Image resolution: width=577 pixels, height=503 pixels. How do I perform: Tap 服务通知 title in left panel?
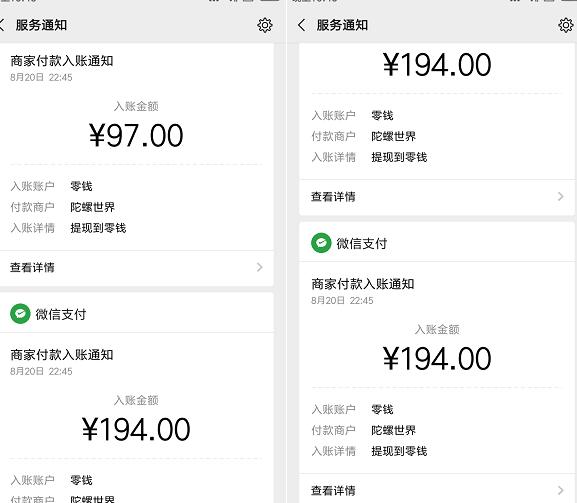(41, 25)
